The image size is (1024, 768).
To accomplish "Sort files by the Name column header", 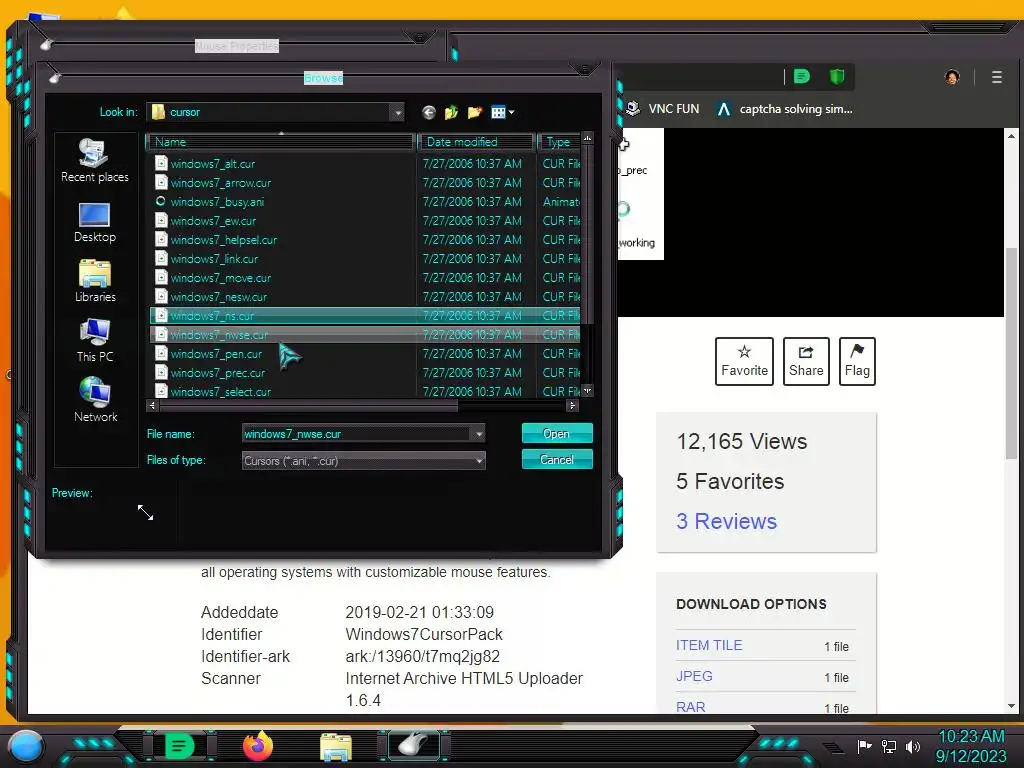I will 282,142.
